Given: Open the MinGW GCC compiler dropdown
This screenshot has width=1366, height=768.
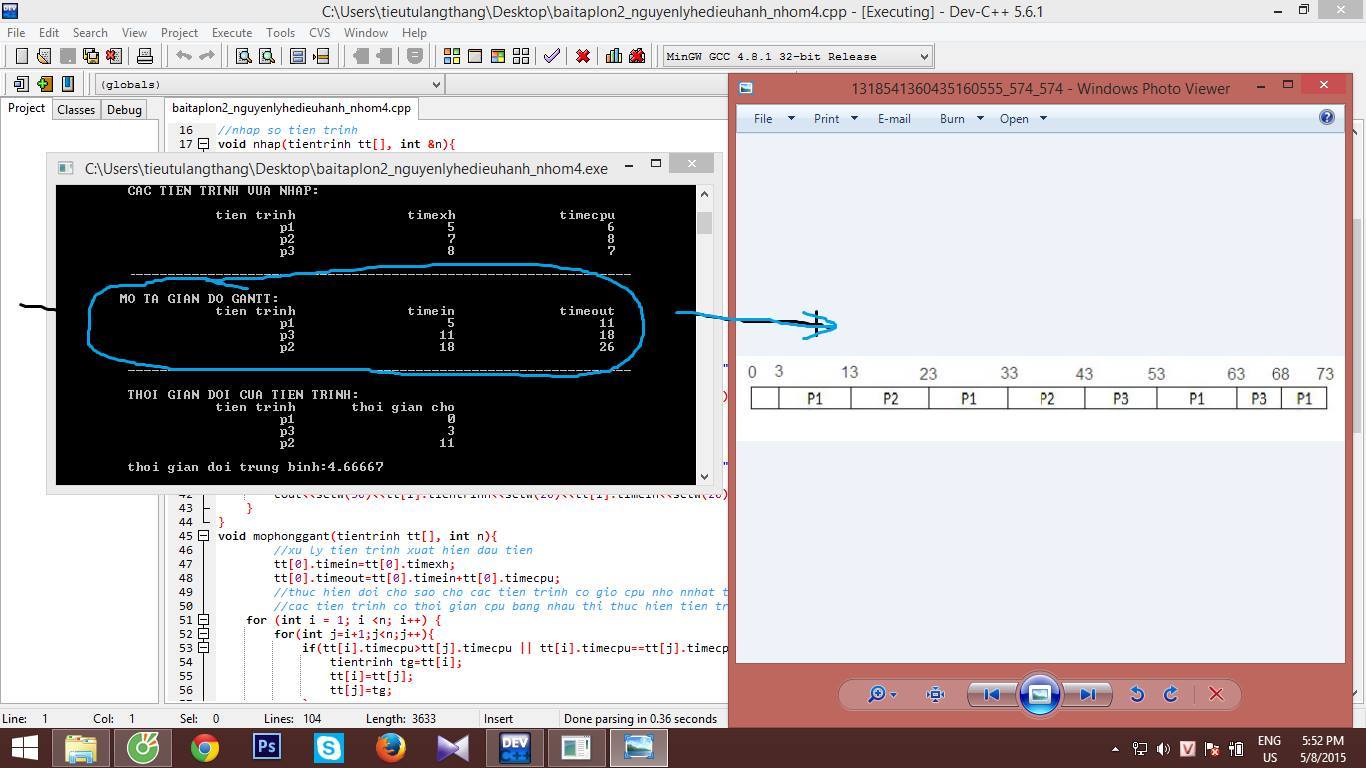Looking at the screenshot, I should coord(923,56).
